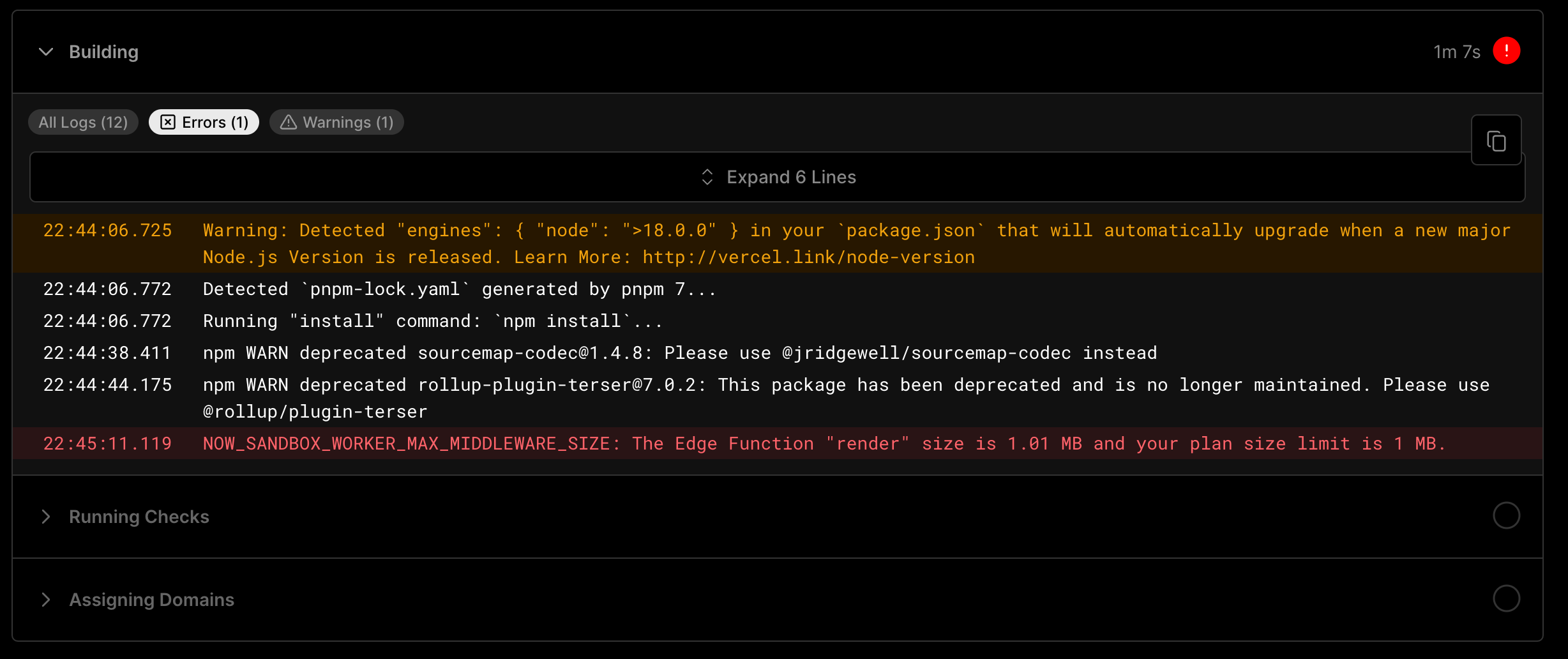1568x659 pixels.
Task: Click the X icon in the Errors pill
Action: (x=168, y=121)
